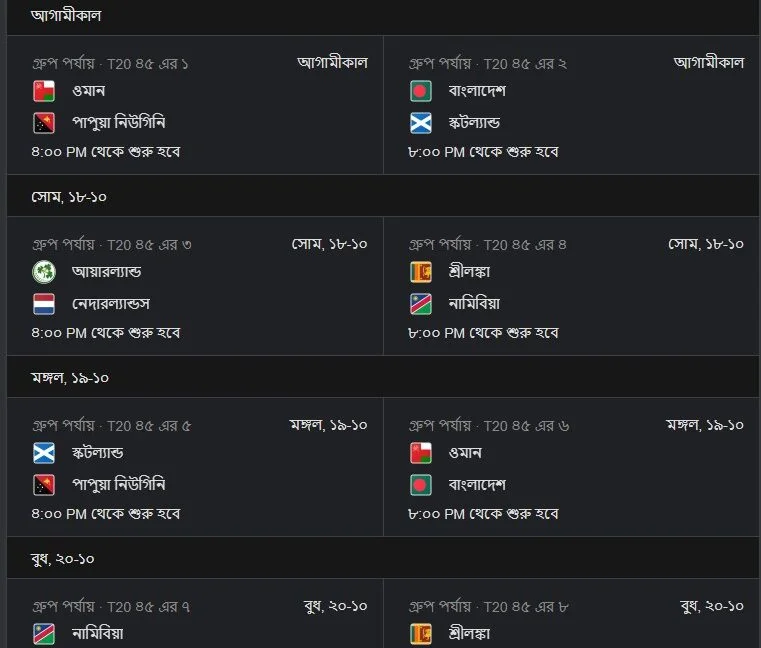Click Scotland flag in match 2
Image resolution: width=761 pixels, height=648 pixels.
(420, 123)
